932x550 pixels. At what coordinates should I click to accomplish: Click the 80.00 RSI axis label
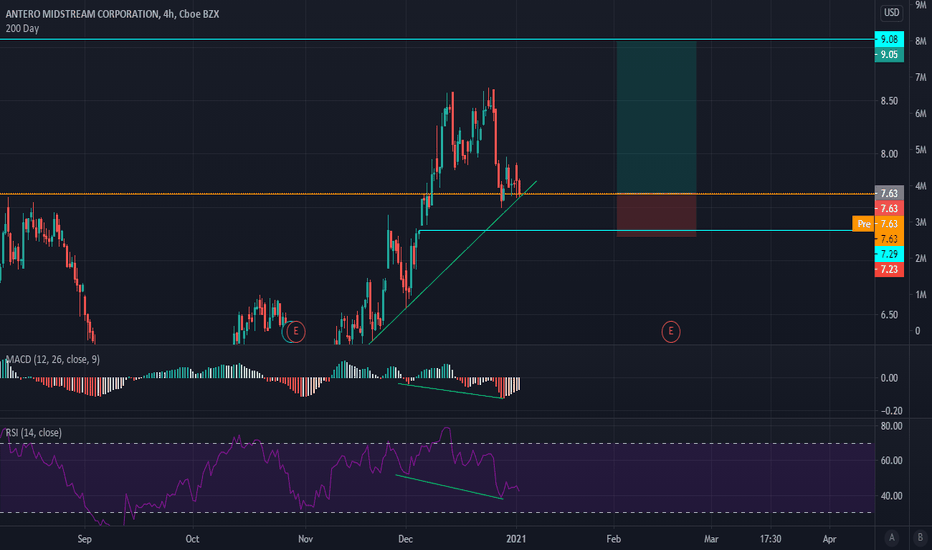pos(891,426)
